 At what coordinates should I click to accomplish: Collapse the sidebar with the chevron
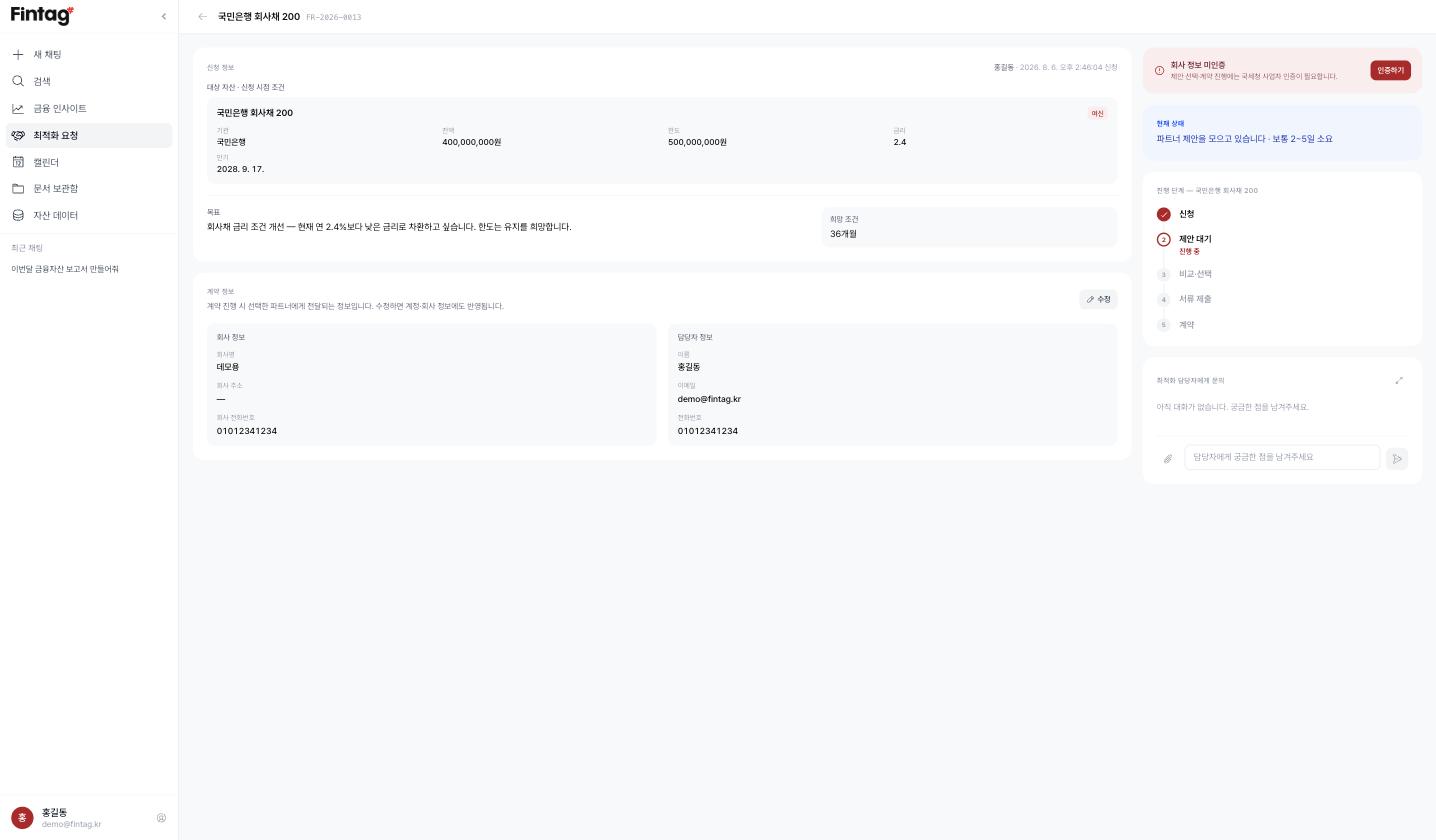tap(164, 16)
